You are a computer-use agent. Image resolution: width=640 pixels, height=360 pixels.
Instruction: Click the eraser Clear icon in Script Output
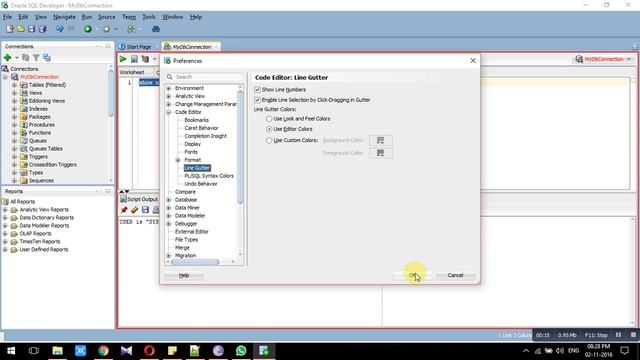pyautogui.click(x=135, y=210)
